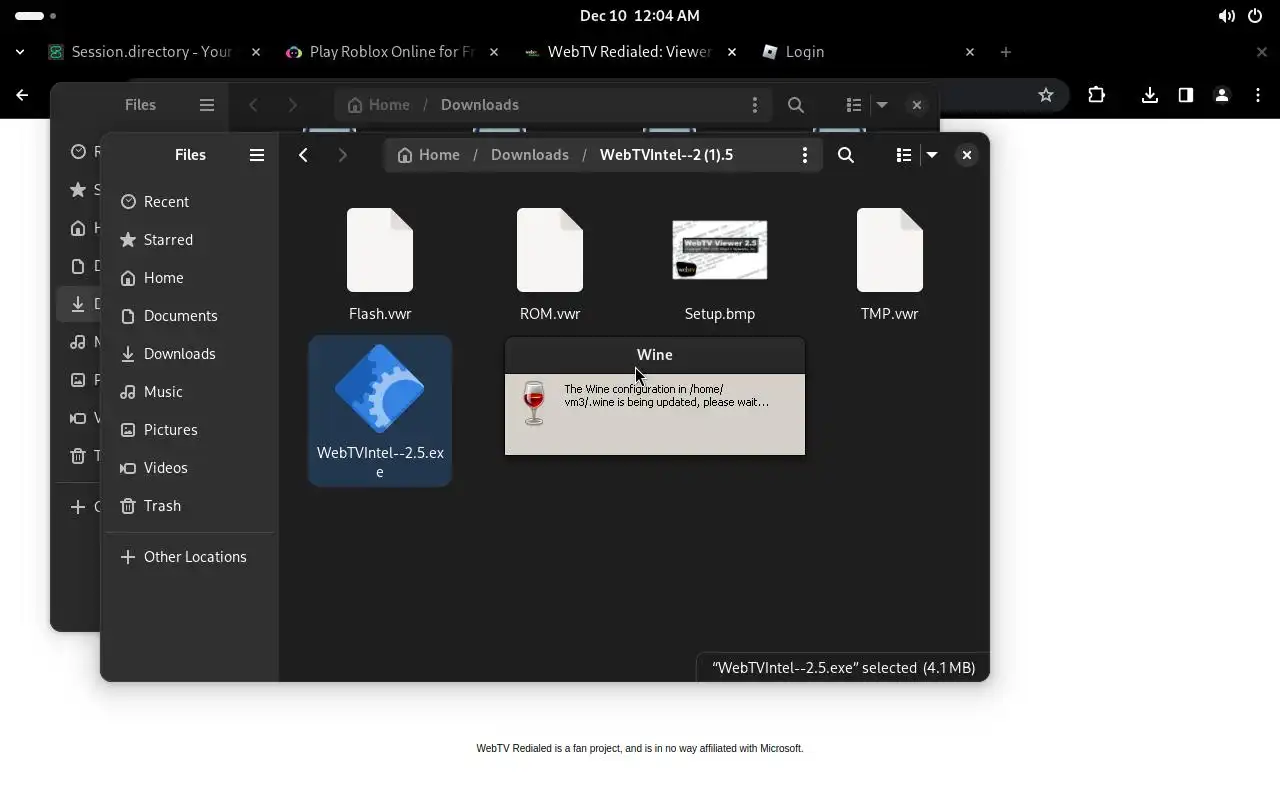Screen dimensions: 1280x800
Task: Close the front Files window
Action: click(966, 155)
